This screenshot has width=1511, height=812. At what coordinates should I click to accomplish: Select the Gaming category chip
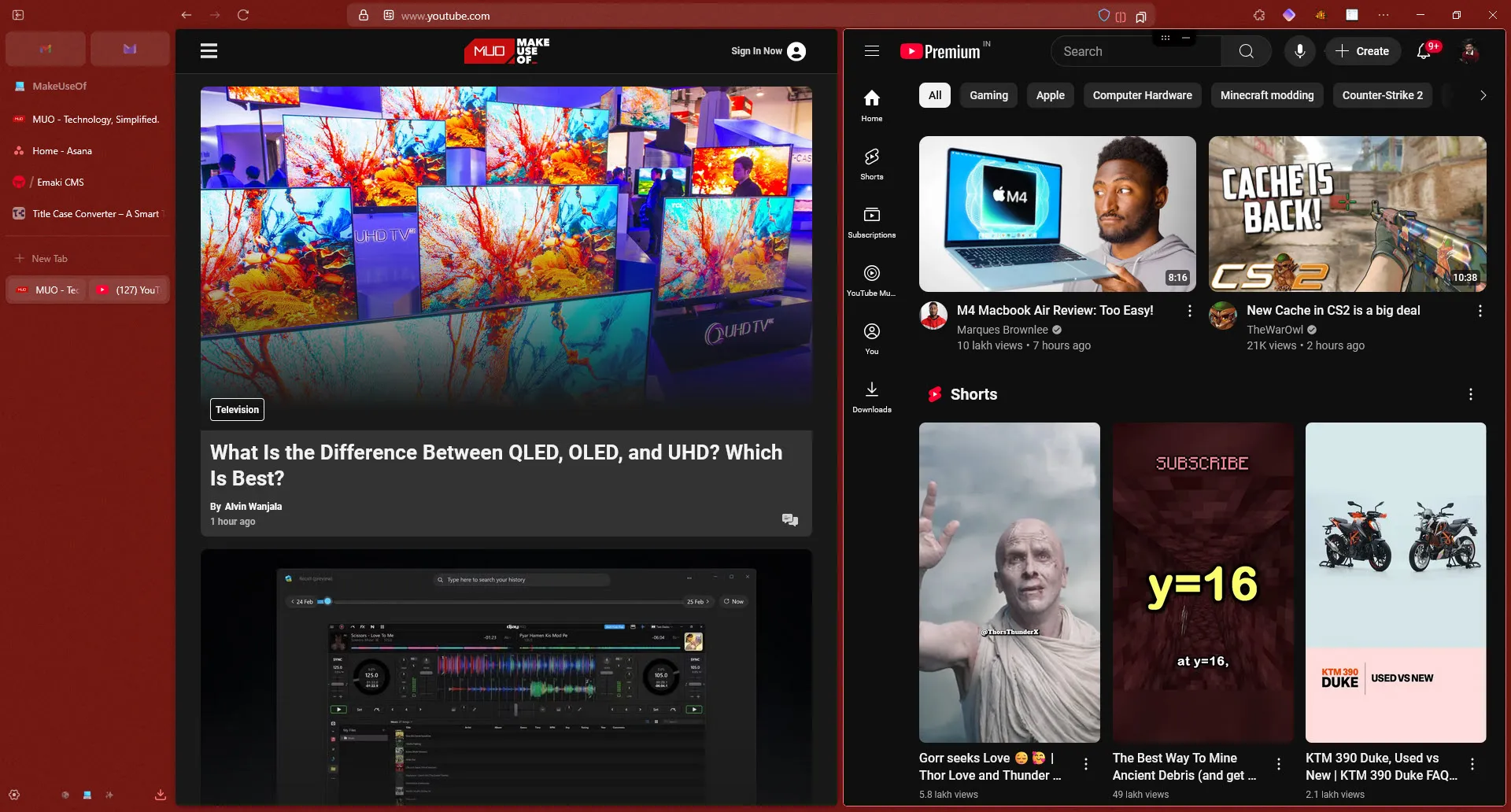pyautogui.click(x=988, y=95)
